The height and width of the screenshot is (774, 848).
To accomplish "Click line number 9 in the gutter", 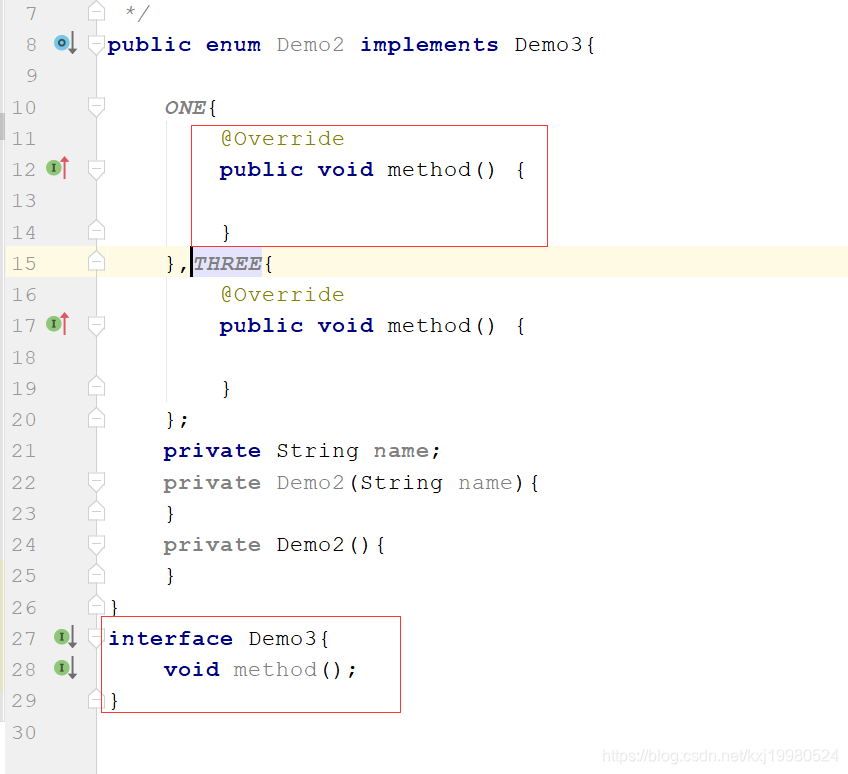I will (x=31, y=75).
